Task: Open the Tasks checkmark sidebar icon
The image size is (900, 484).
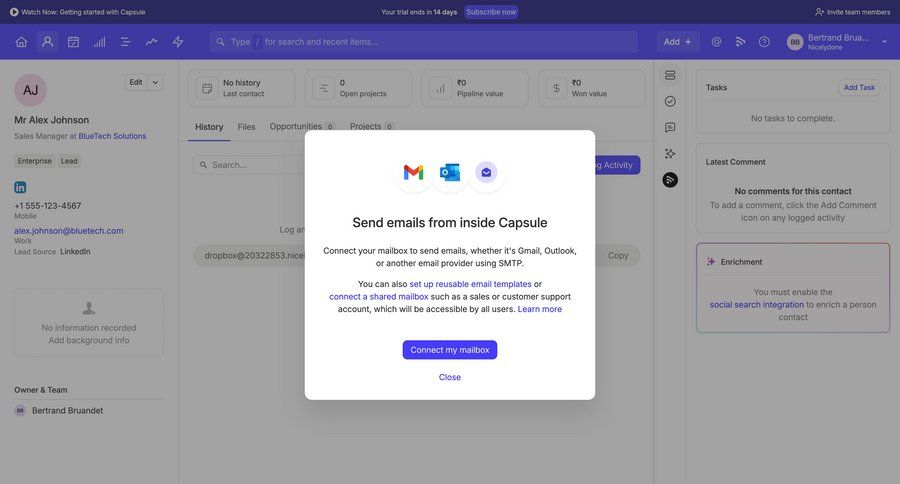Action: (x=670, y=101)
